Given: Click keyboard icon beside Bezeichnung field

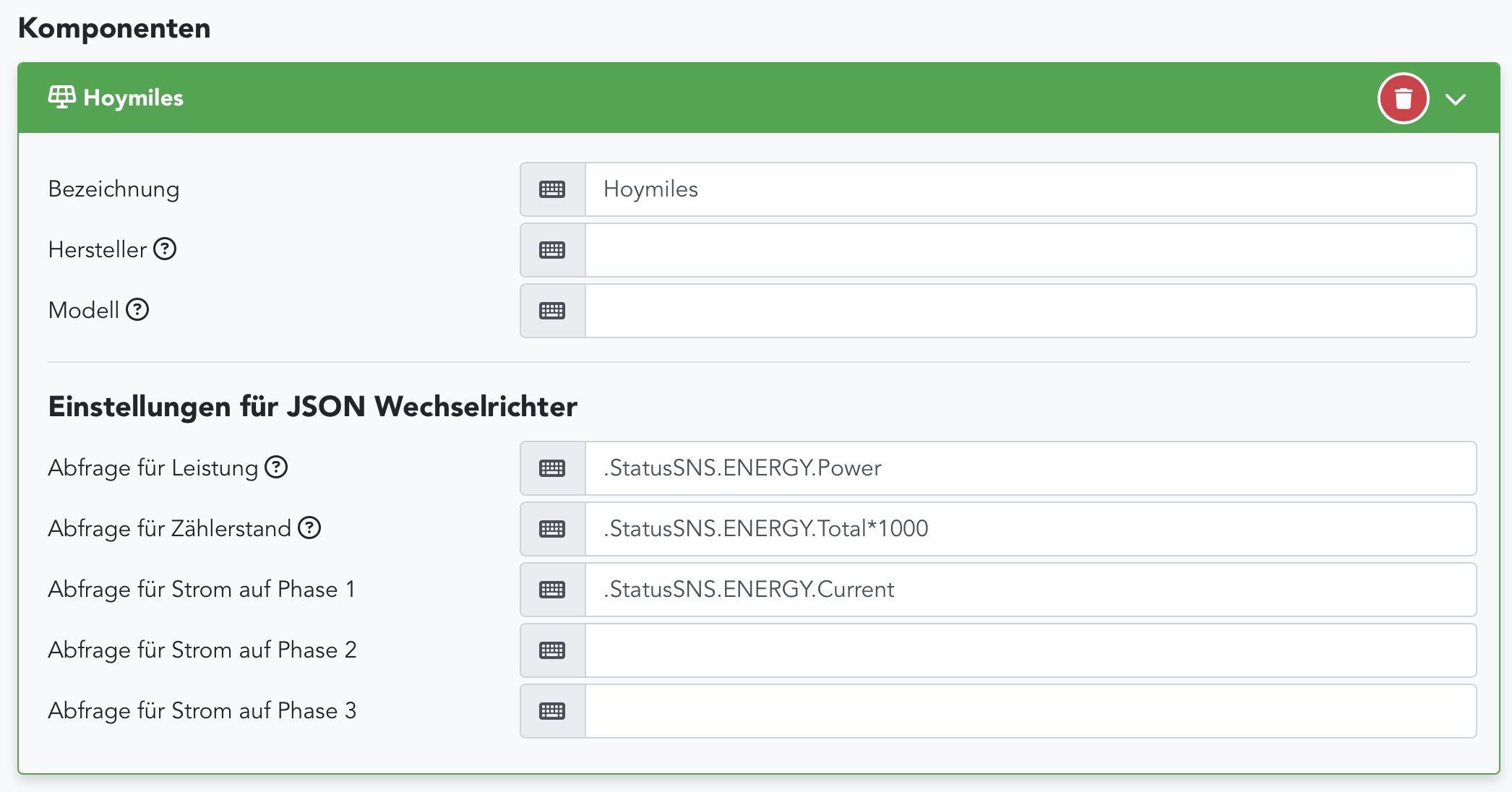Looking at the screenshot, I should pos(552,189).
